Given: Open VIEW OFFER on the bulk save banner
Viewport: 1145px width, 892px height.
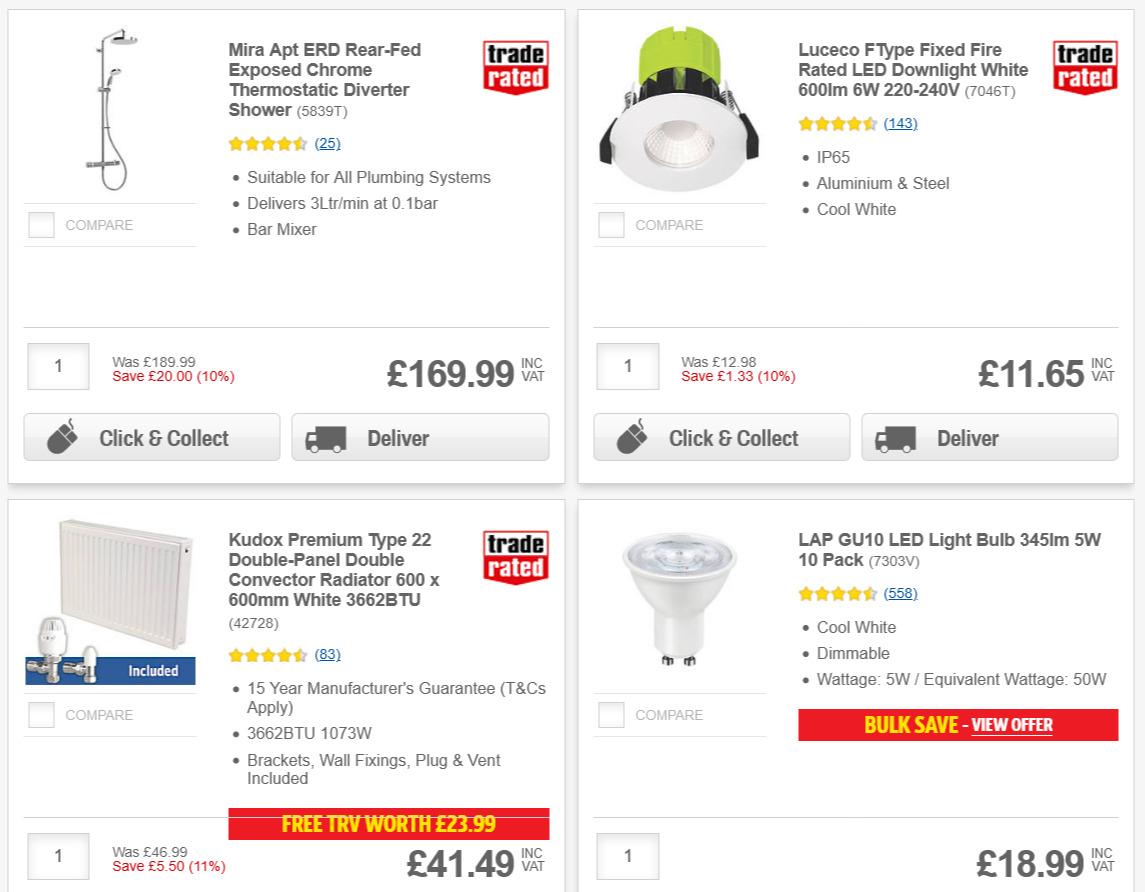Looking at the screenshot, I should pyautogui.click(x=1013, y=725).
